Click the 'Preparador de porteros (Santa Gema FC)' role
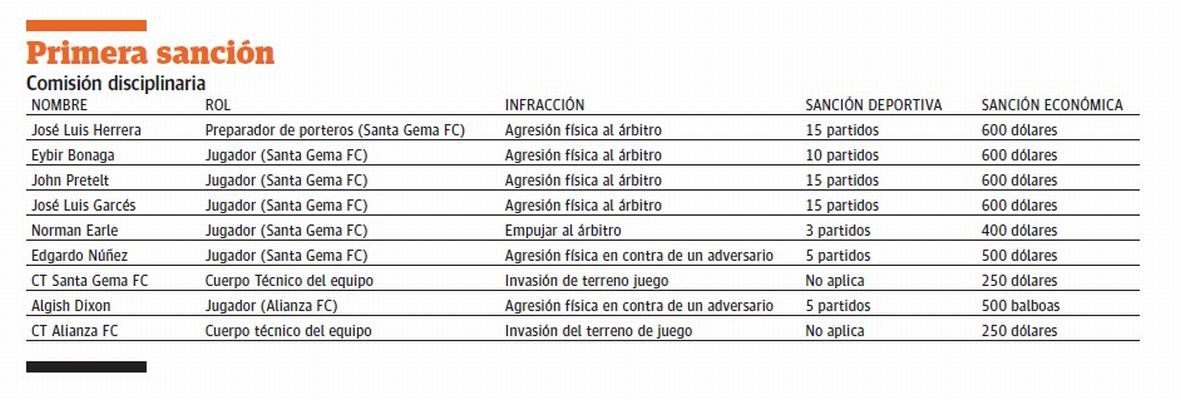 click(x=335, y=130)
